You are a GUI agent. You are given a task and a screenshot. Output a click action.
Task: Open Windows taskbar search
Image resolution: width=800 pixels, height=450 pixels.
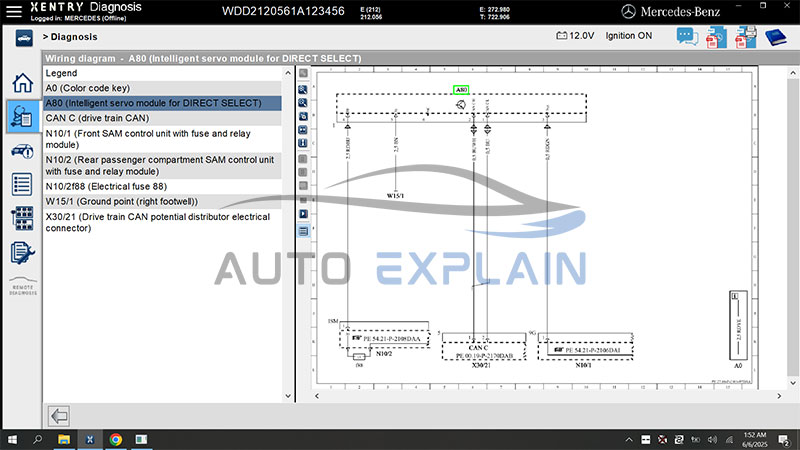pos(37,439)
